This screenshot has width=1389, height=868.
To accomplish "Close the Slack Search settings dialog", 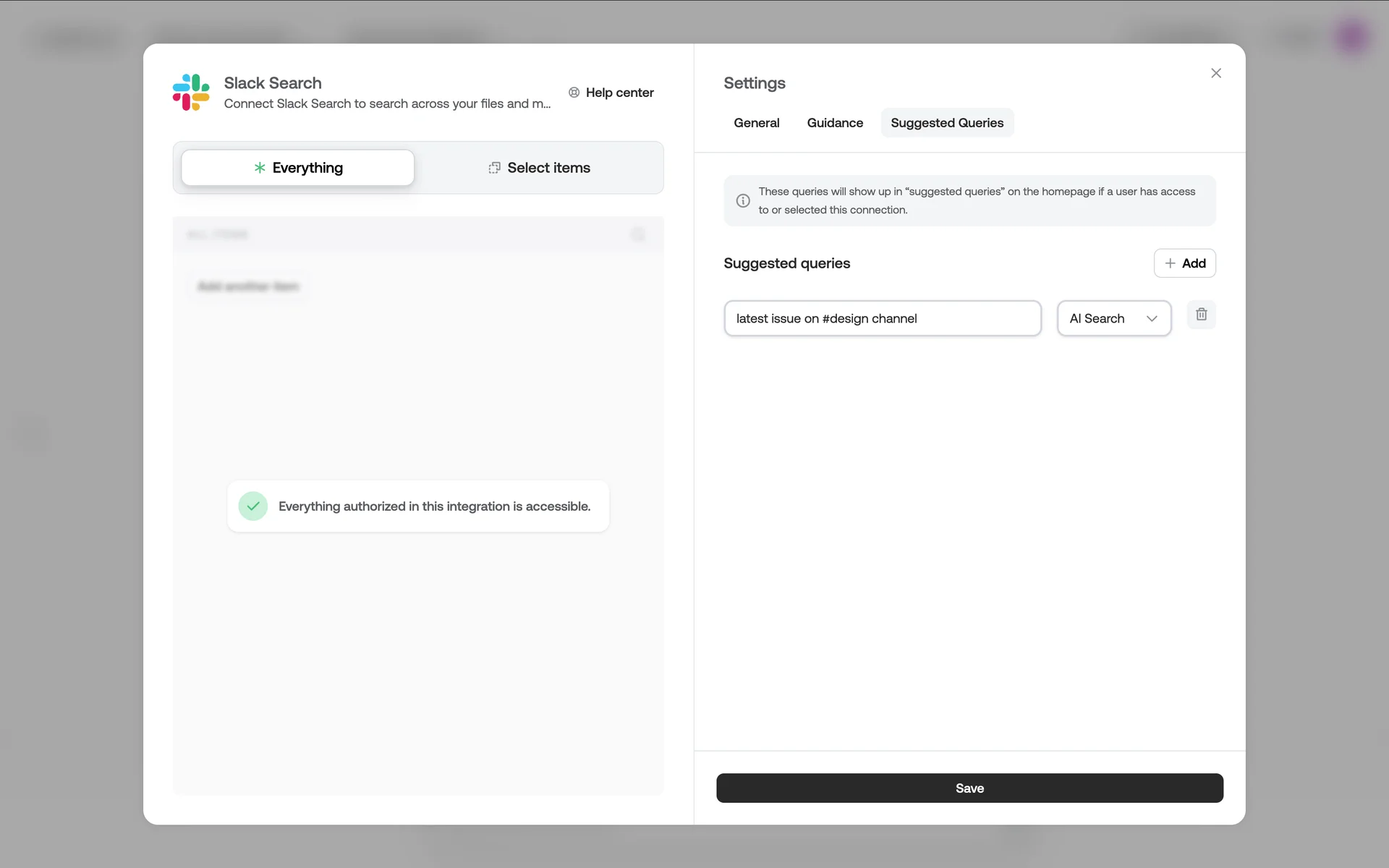I will pos(1216,73).
